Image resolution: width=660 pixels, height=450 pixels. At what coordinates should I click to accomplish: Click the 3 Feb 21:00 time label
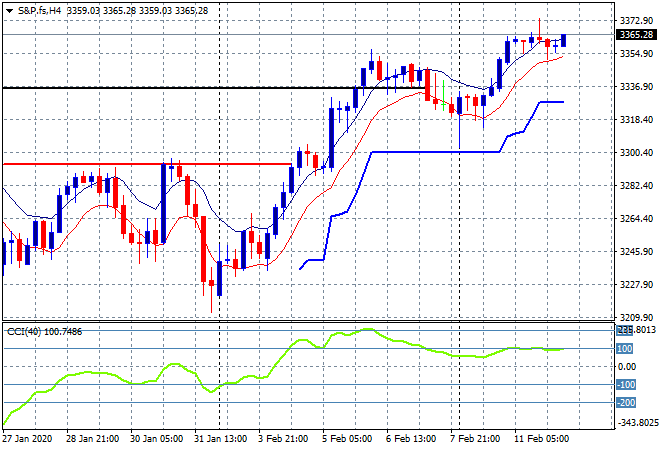click(x=283, y=439)
